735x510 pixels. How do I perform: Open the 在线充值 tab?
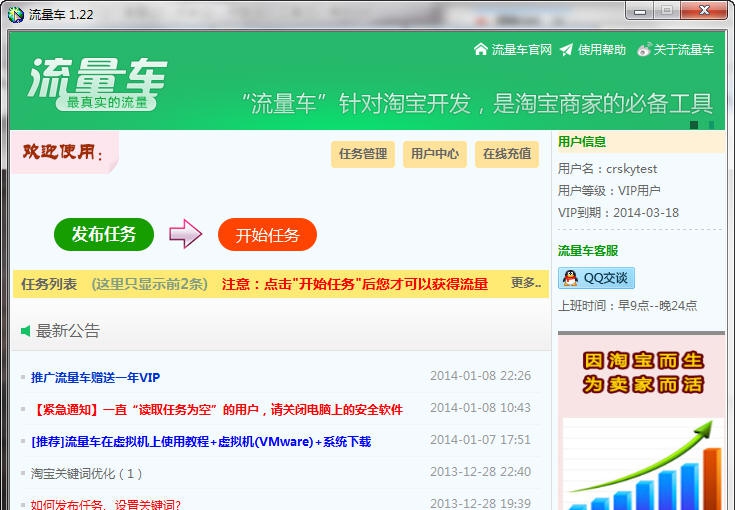point(507,154)
